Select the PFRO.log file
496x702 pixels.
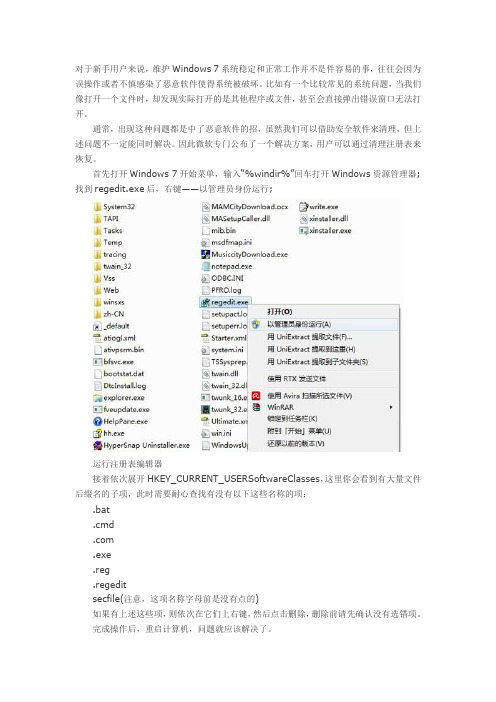[222, 290]
